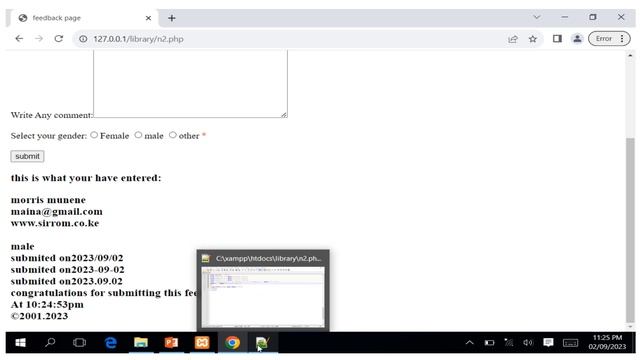
Task: Launch Microsoft Edge from taskbar
Action: click(111, 342)
